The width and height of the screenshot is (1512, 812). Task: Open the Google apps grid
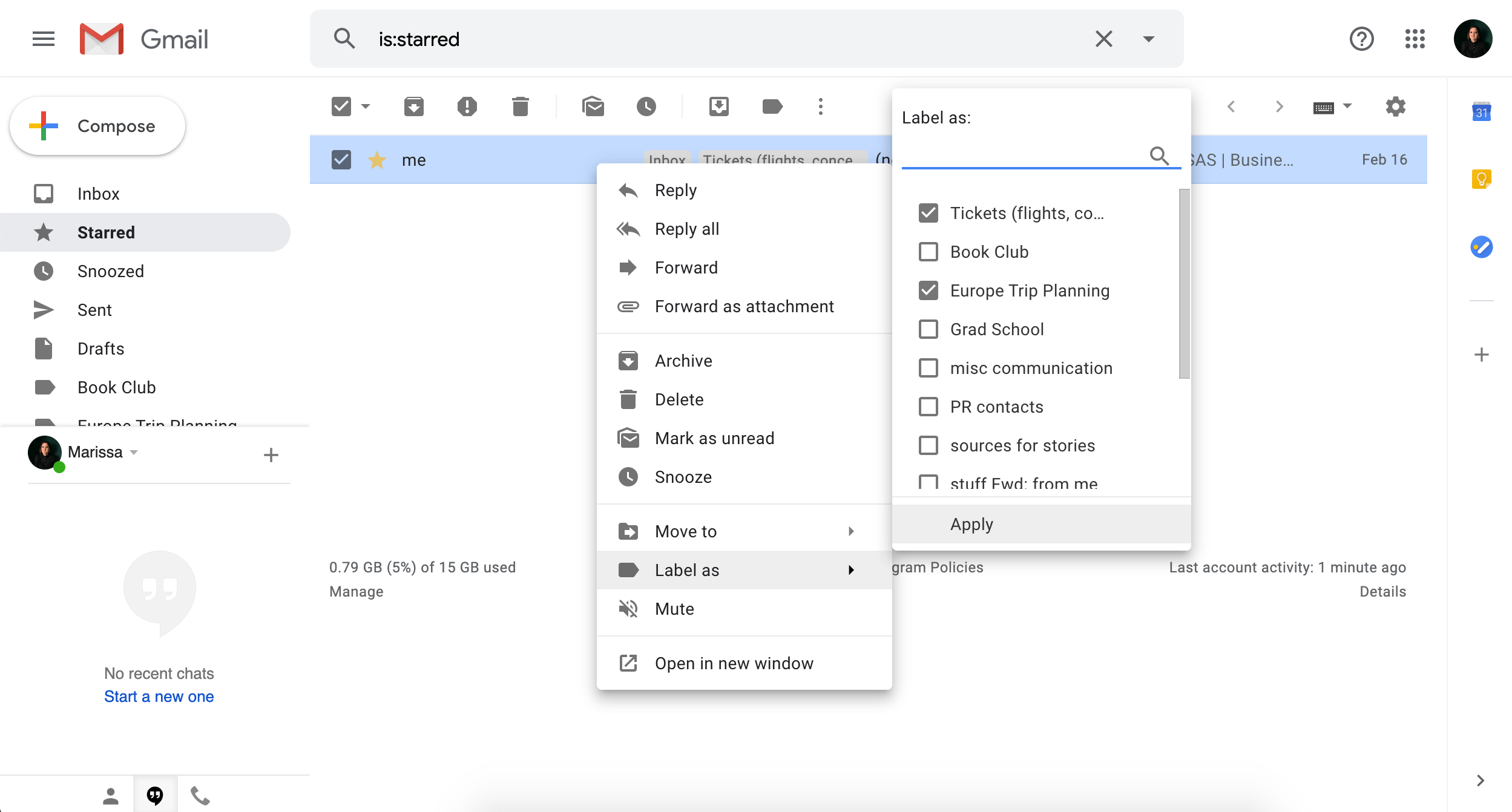(x=1415, y=39)
